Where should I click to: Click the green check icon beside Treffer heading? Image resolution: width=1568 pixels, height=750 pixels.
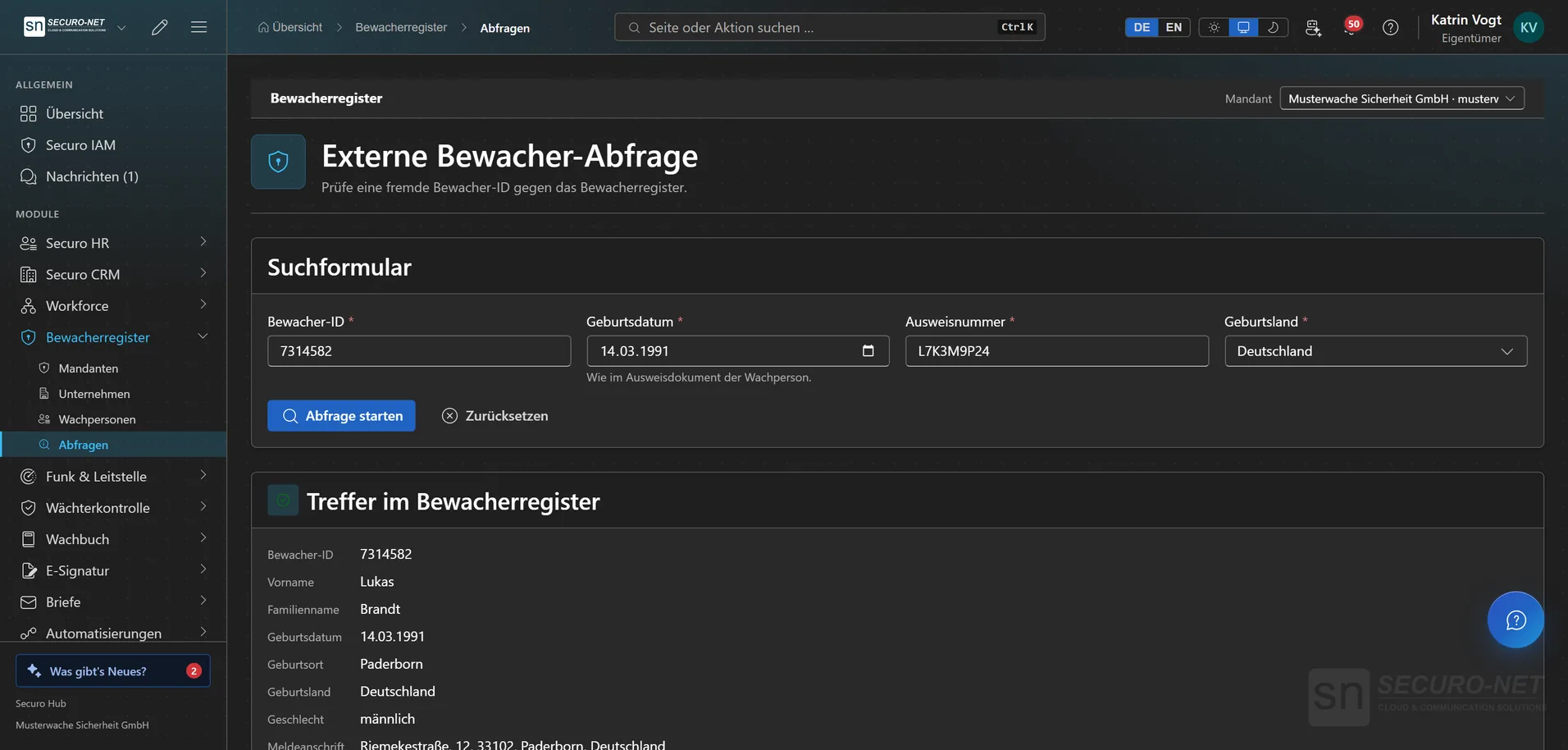283,501
